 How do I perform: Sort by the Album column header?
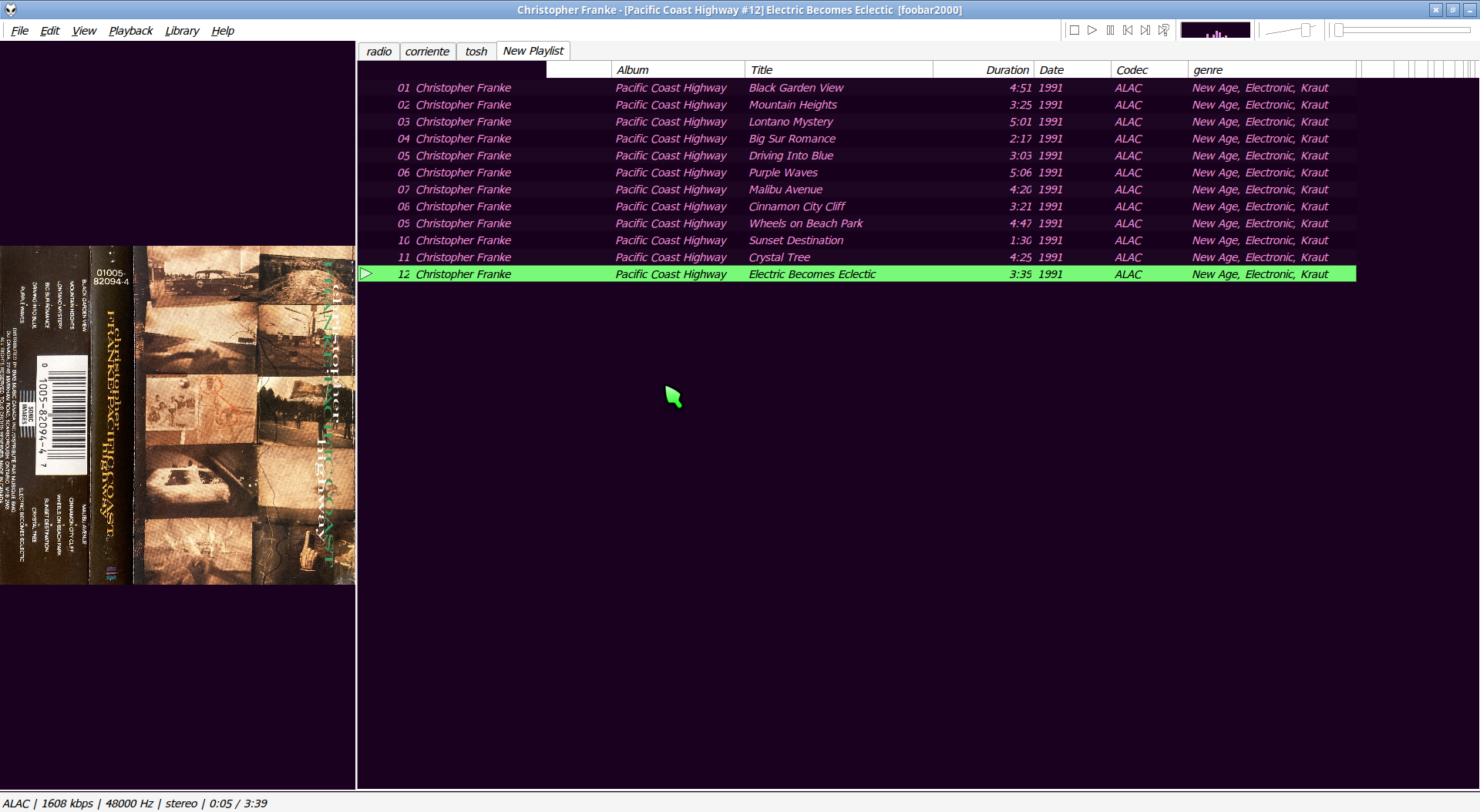678,70
